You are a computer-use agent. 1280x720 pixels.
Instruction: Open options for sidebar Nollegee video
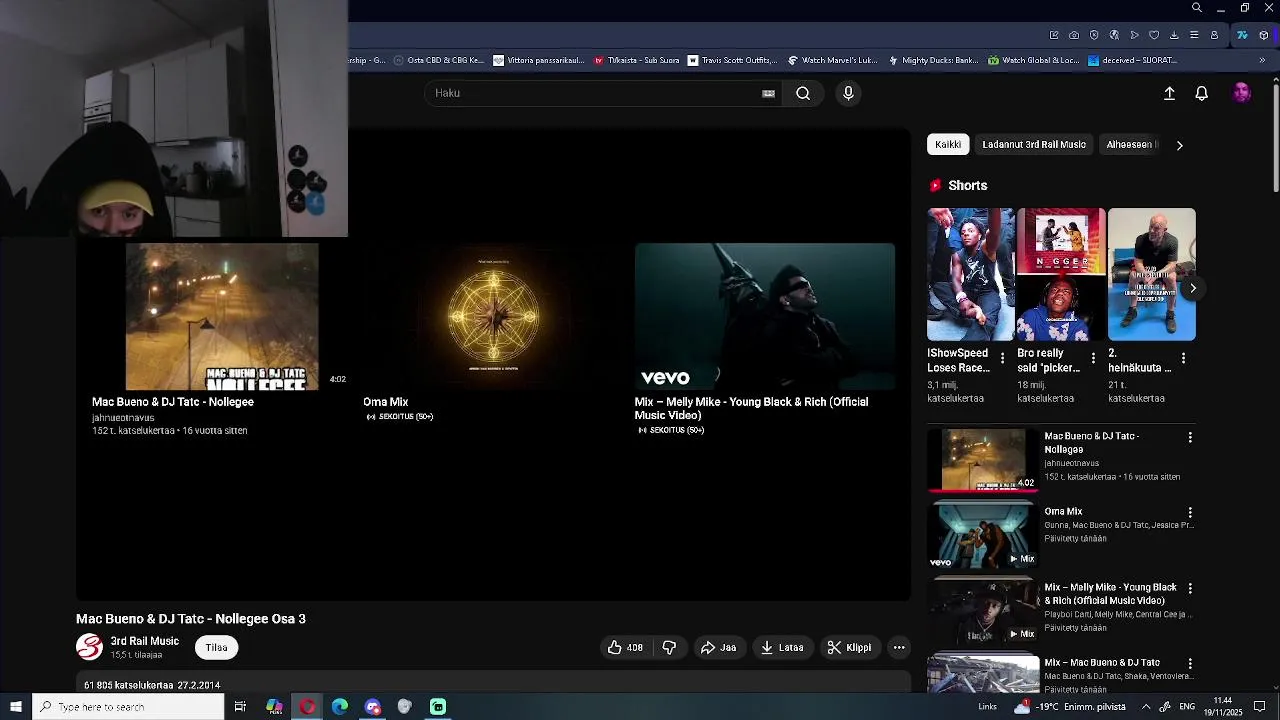pos(1190,437)
